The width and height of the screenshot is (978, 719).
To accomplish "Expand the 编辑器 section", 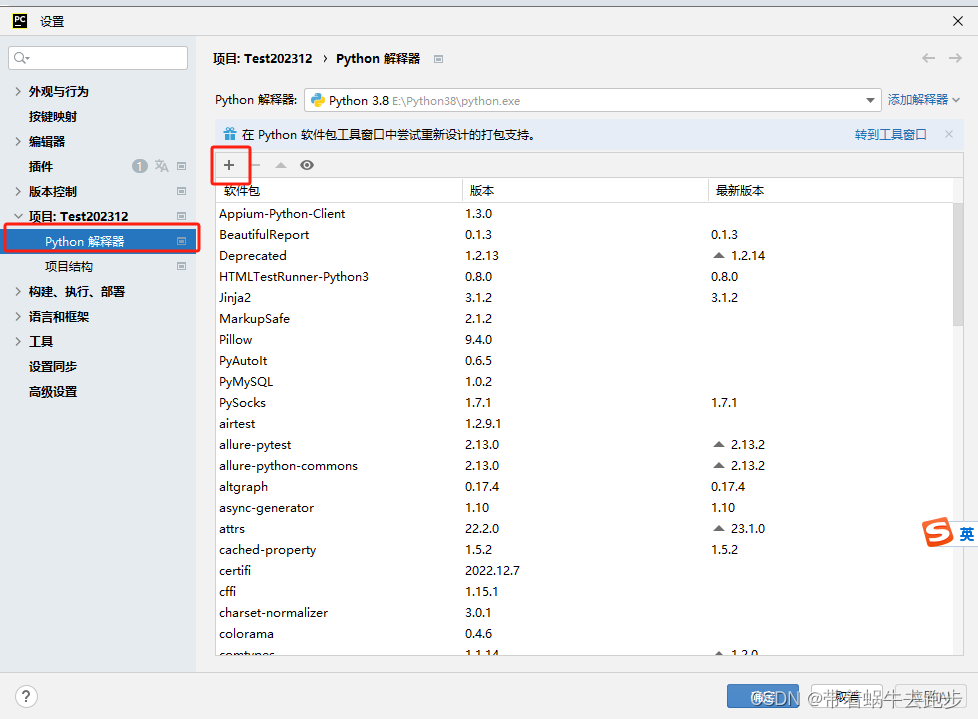I will click(18, 141).
